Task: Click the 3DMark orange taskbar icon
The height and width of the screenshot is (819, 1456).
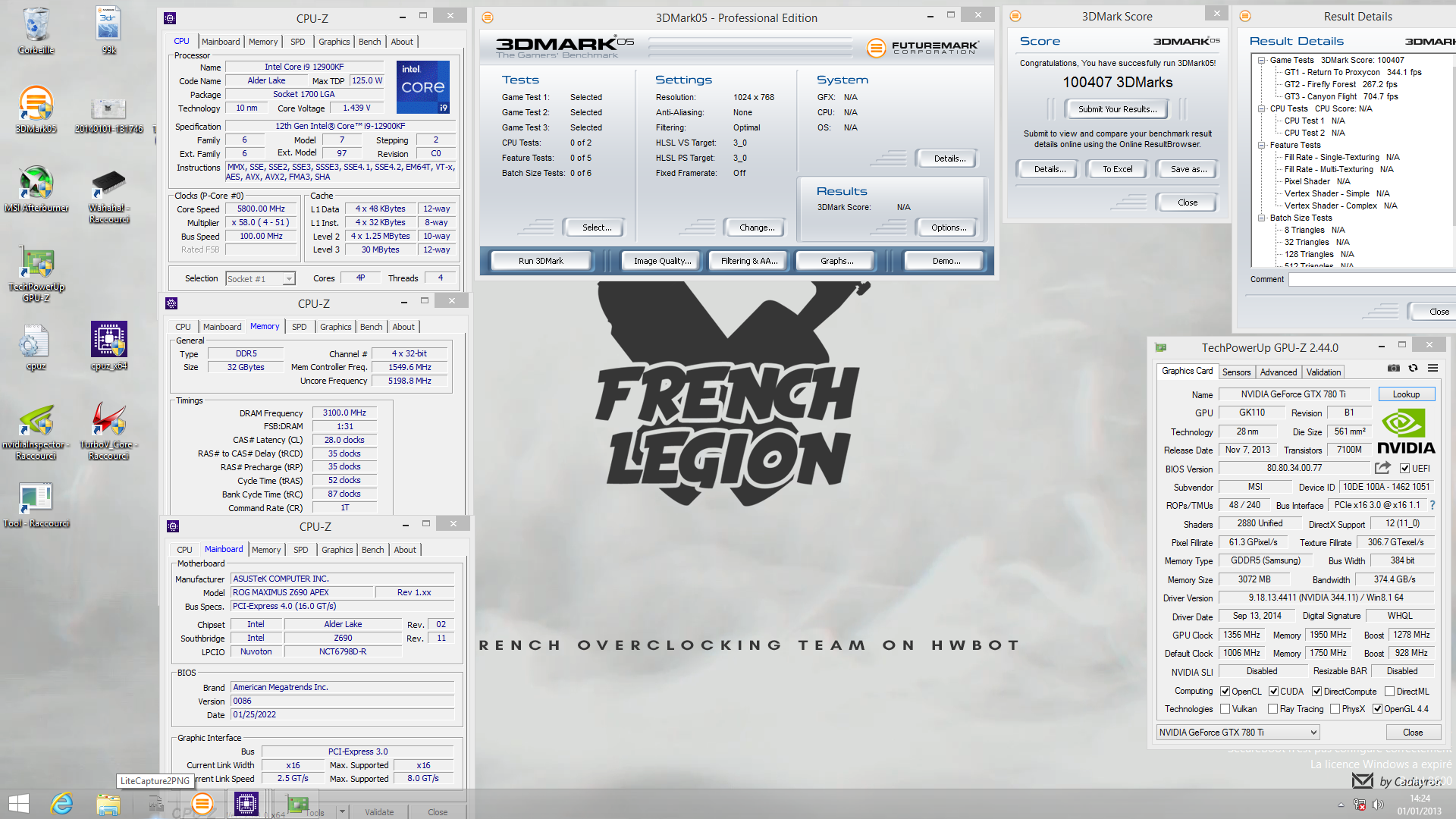Action: [202, 804]
